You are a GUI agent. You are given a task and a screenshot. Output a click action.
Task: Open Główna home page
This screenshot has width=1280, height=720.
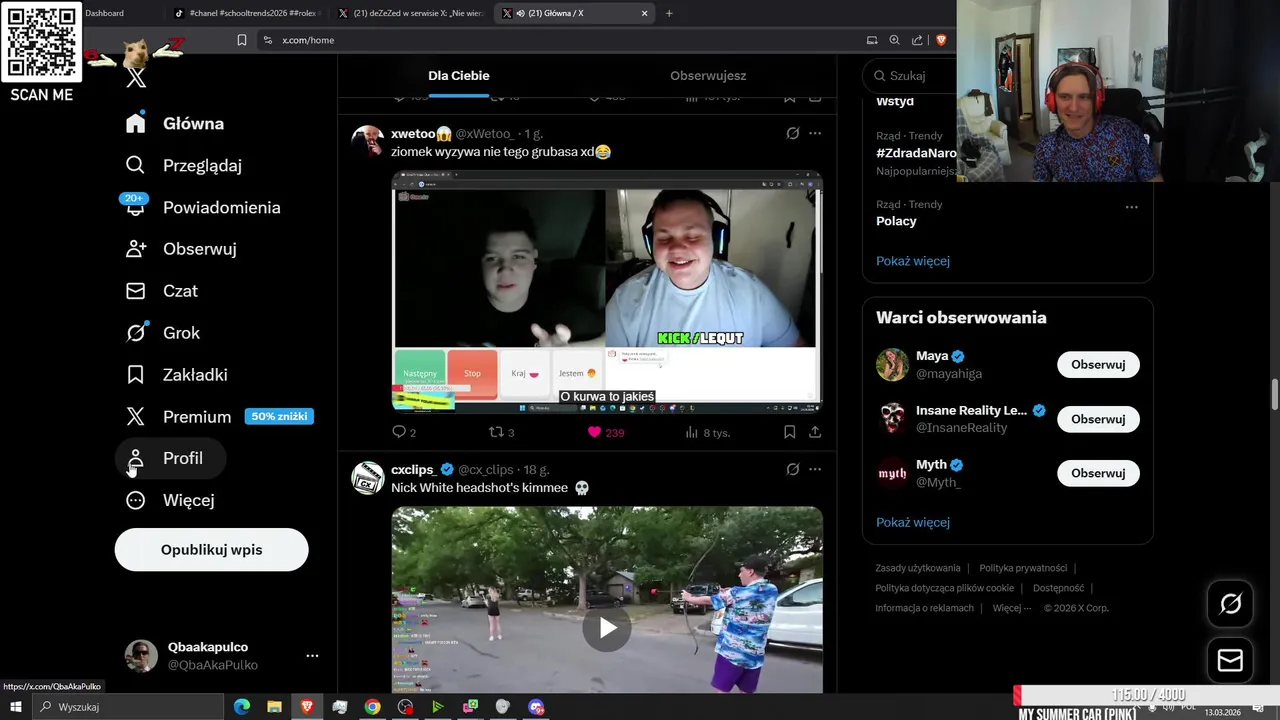click(175, 124)
